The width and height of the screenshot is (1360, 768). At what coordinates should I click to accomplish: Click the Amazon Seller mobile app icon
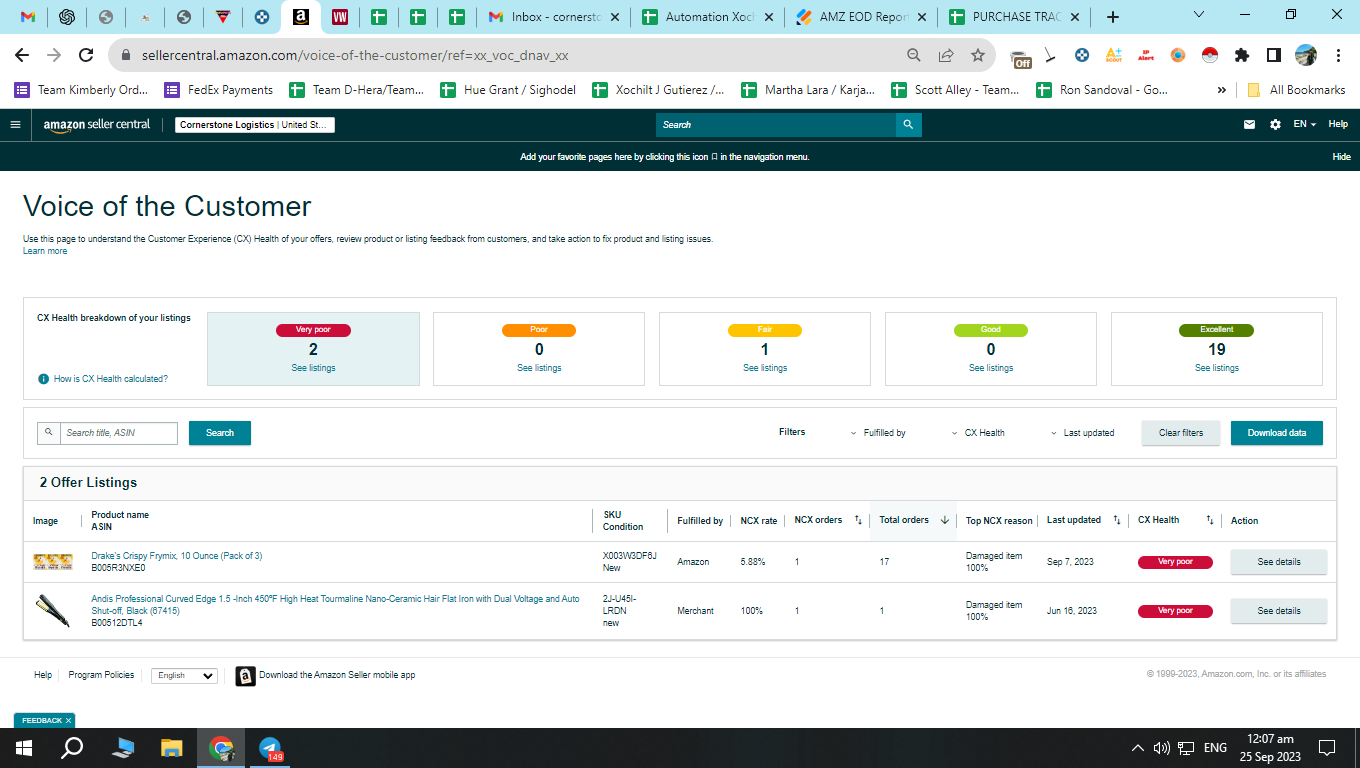(245, 676)
